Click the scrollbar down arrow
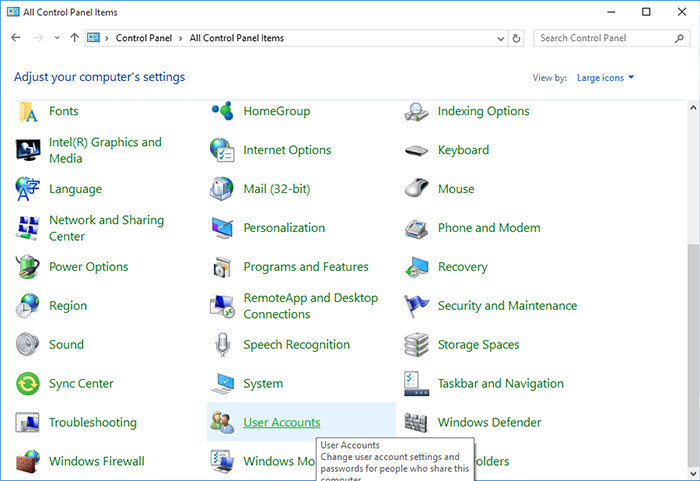Viewport: 700px width, 481px height. (693, 473)
